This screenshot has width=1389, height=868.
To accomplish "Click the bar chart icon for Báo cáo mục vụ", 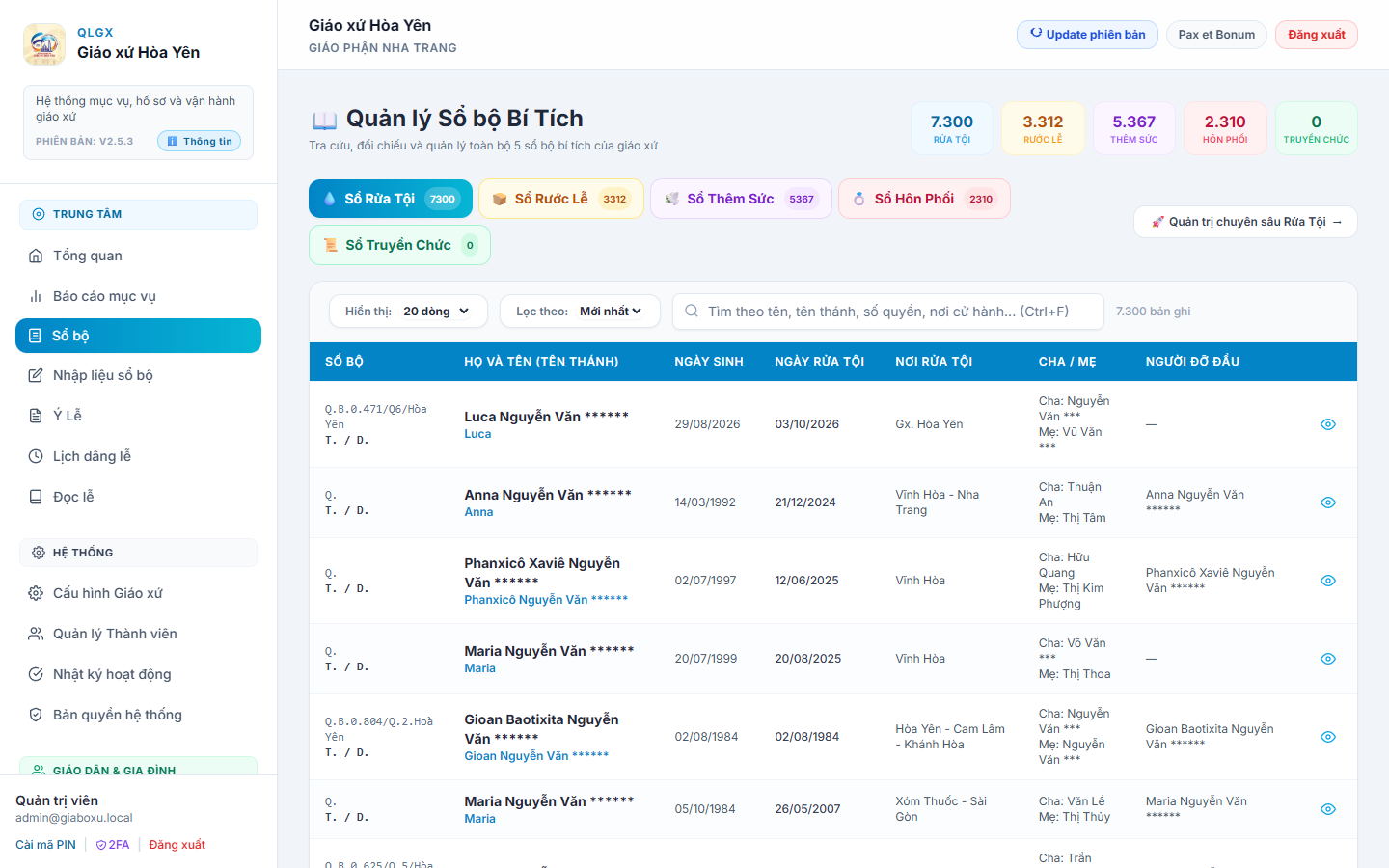I will [36, 296].
